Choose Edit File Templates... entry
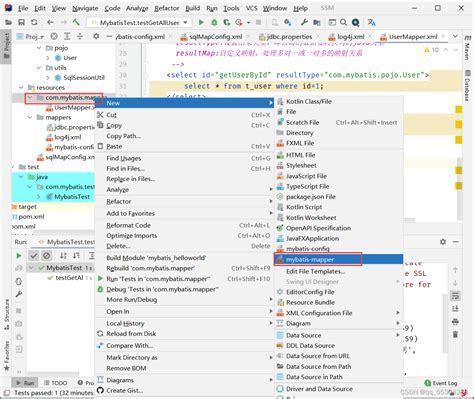This screenshot has width=474, height=399. point(316,271)
